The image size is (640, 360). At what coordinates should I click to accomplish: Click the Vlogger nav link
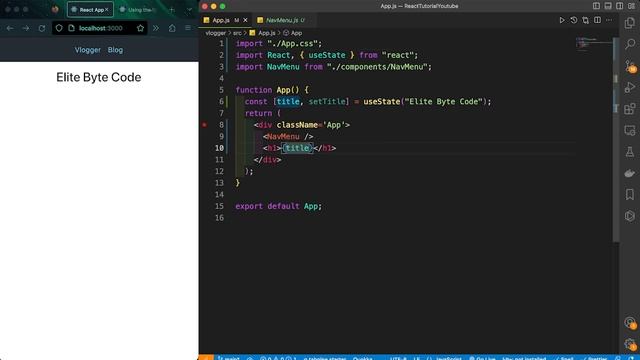tap(87, 50)
